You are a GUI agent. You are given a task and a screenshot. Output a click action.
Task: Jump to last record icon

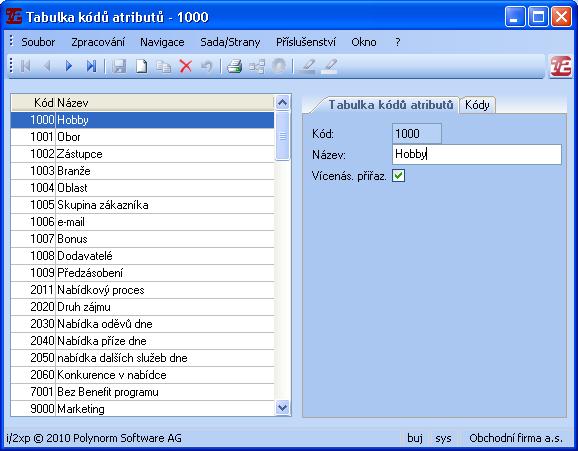click(91, 66)
